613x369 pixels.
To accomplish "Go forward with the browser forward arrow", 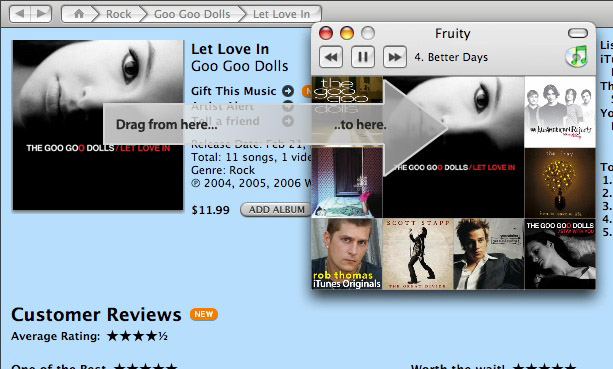I will click(x=41, y=14).
